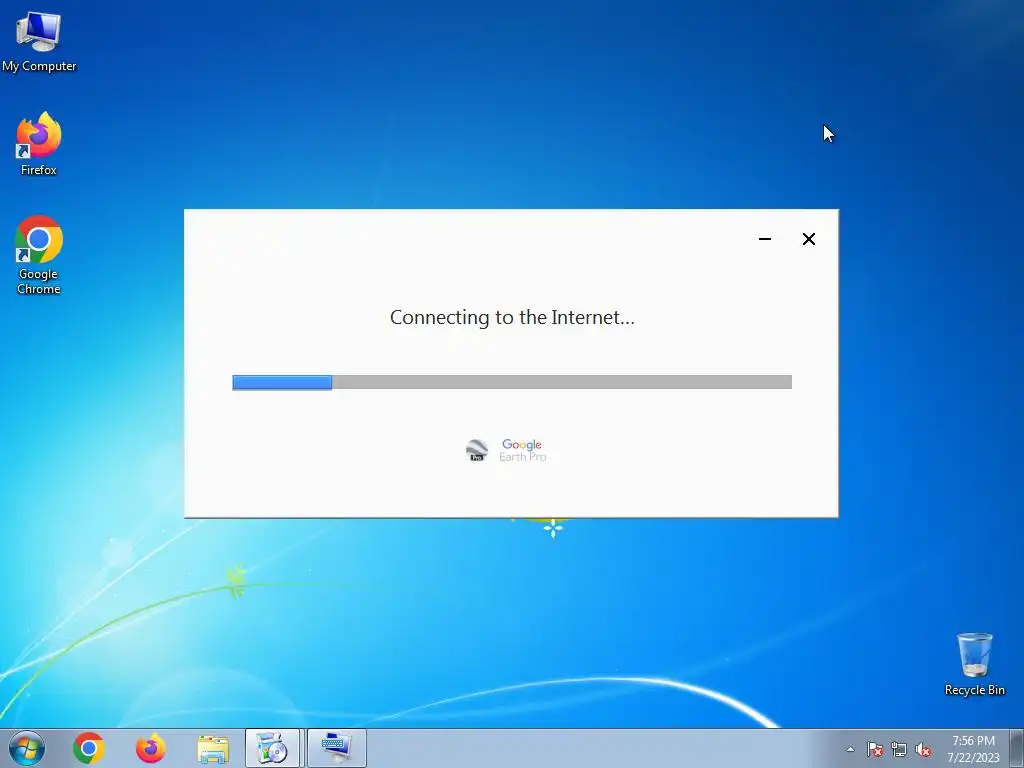Screen dimensions: 1024x768
Task: Close the Google Earth Pro installer
Action: pos(808,239)
